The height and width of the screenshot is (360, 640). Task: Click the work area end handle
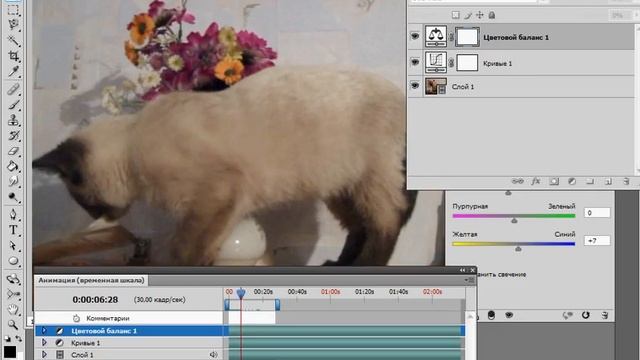coord(278,305)
